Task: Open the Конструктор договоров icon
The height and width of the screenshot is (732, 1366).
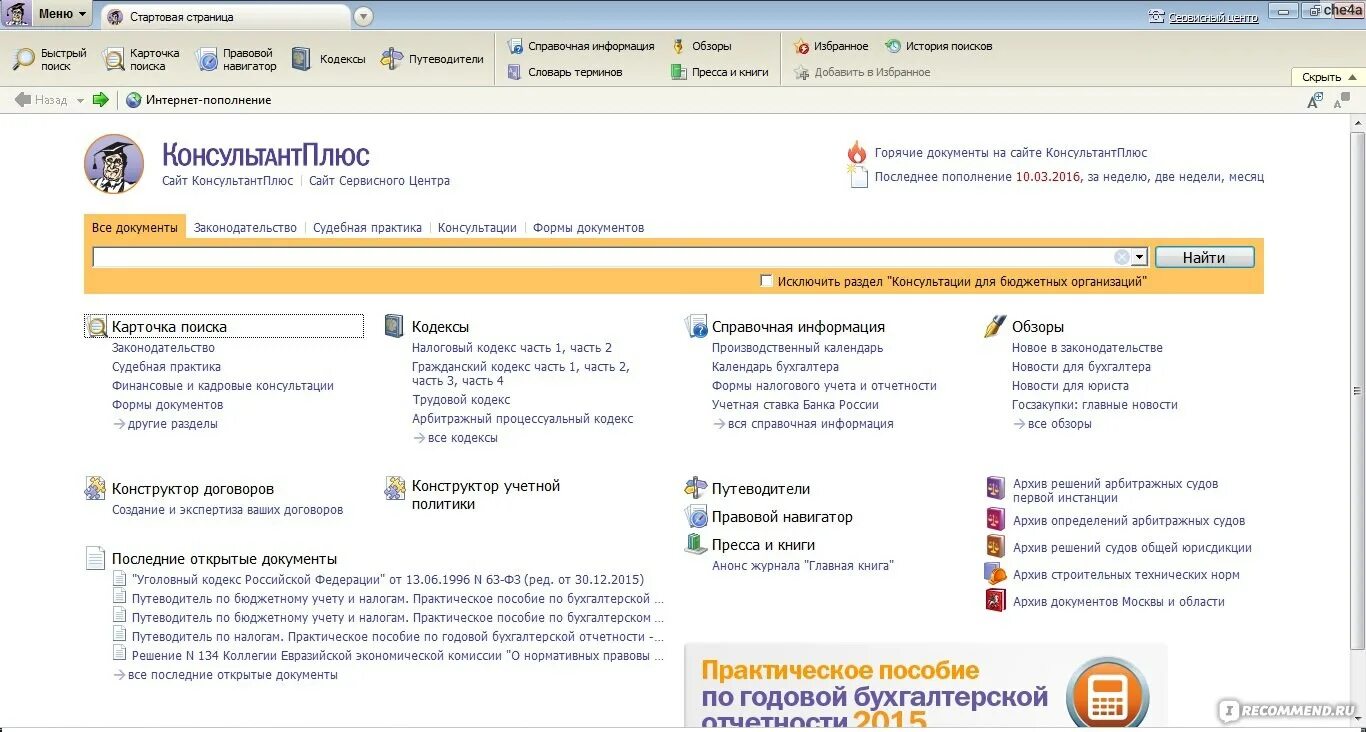Action: [95, 489]
